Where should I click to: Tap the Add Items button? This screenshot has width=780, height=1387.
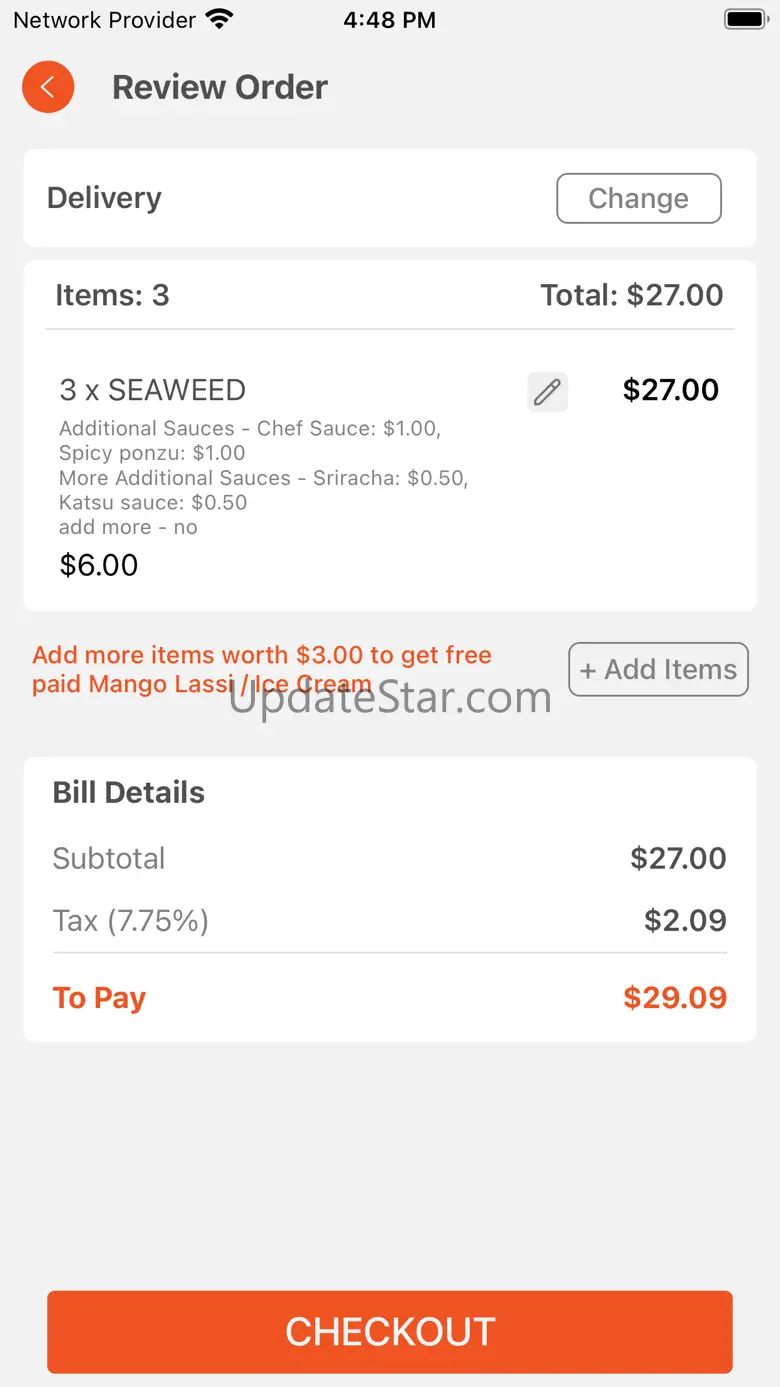pyautogui.click(x=658, y=669)
